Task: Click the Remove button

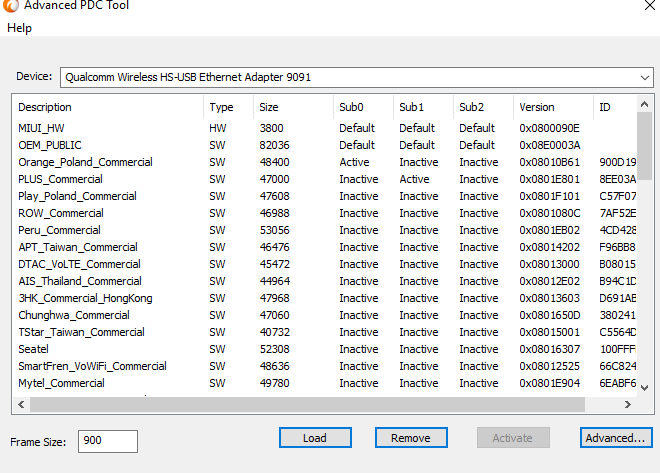Action: 410,438
